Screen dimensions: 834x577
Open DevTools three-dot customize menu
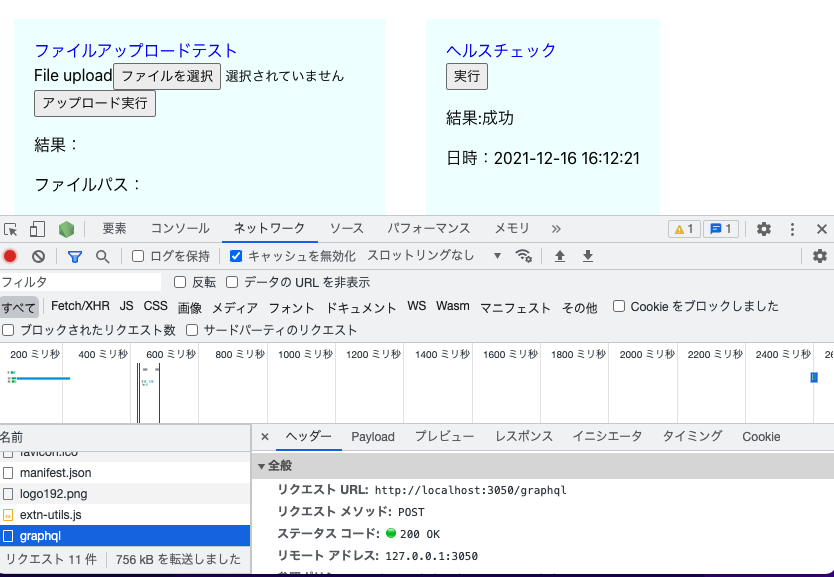pyautogui.click(x=793, y=229)
